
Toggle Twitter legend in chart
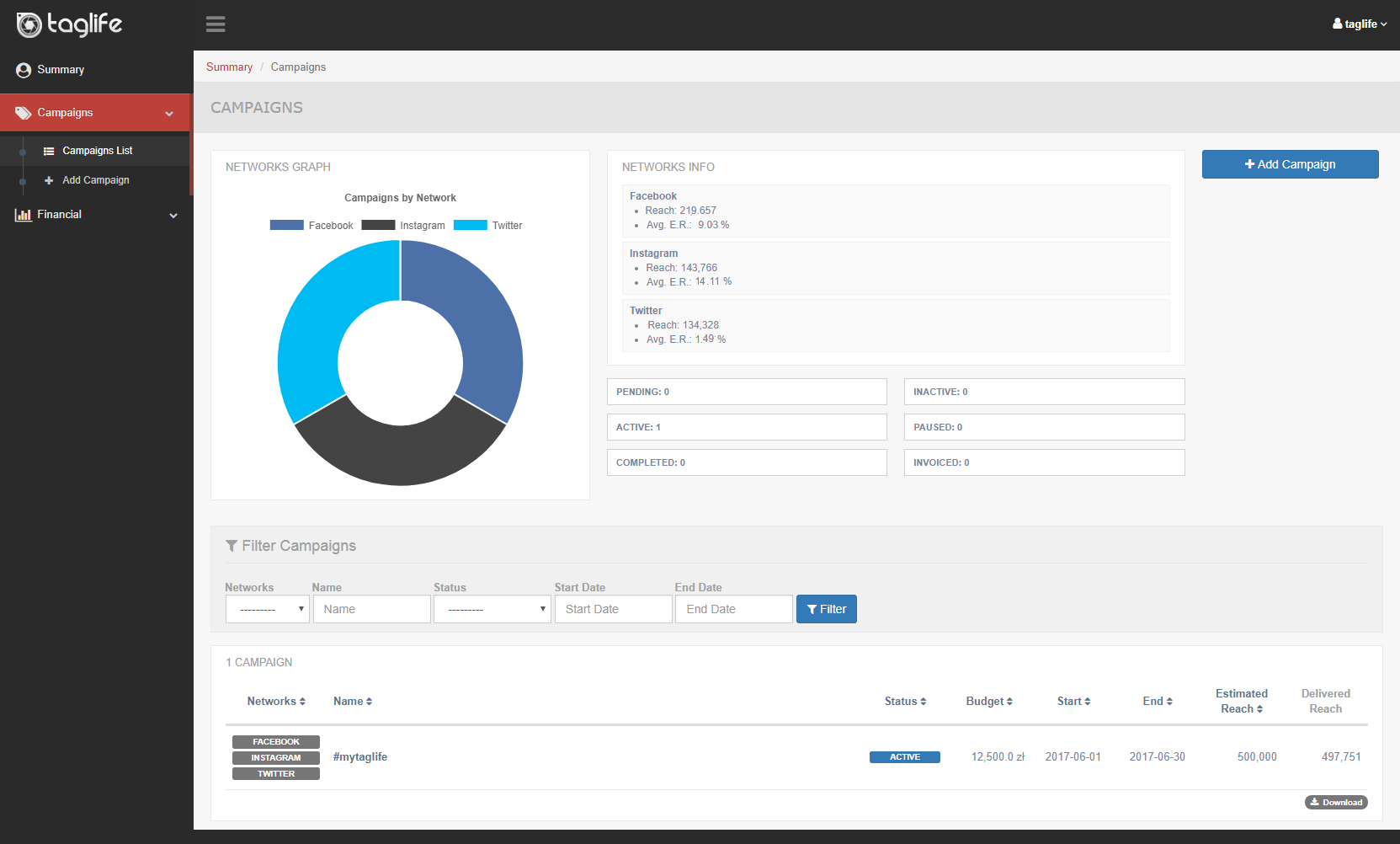click(488, 226)
